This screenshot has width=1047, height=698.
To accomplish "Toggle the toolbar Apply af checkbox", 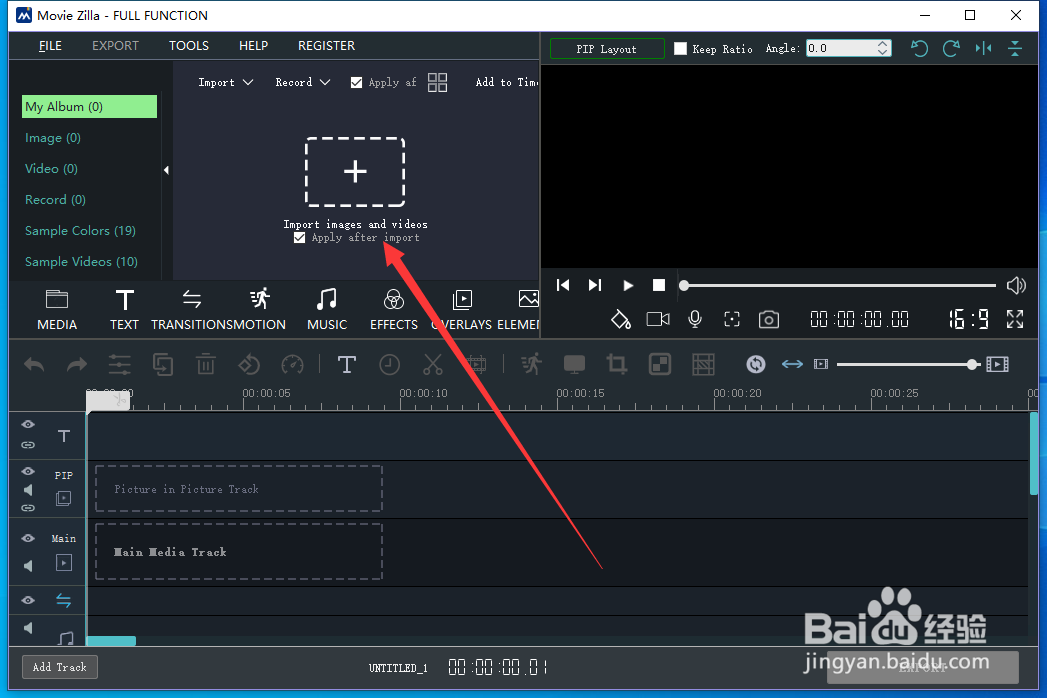I will point(357,82).
